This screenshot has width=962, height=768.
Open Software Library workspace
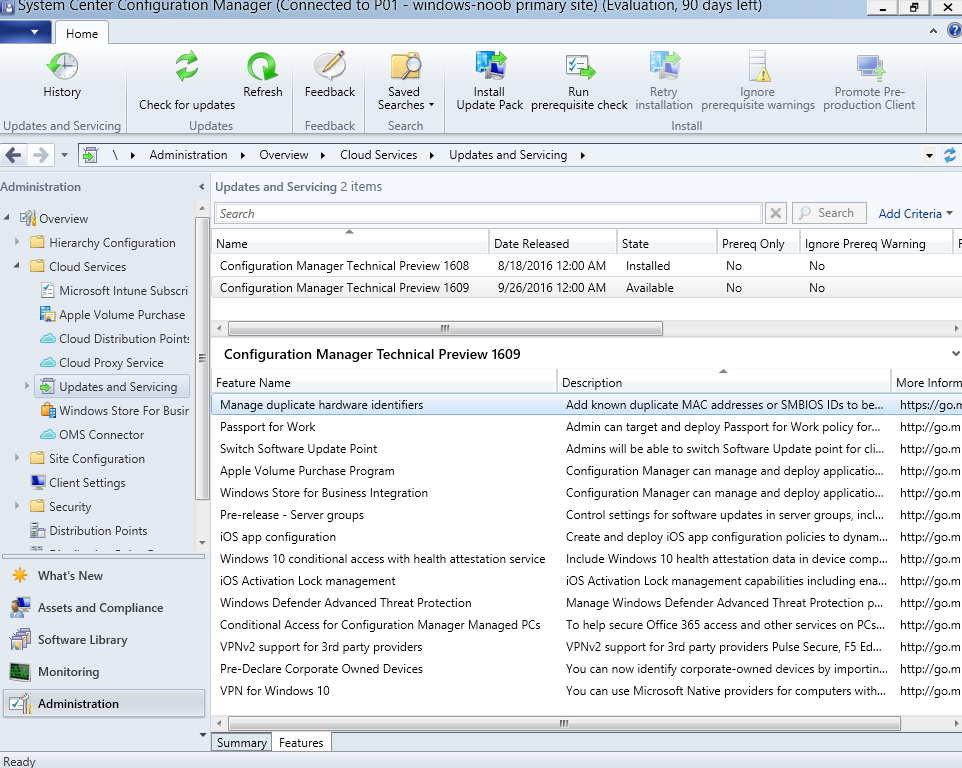(69, 639)
